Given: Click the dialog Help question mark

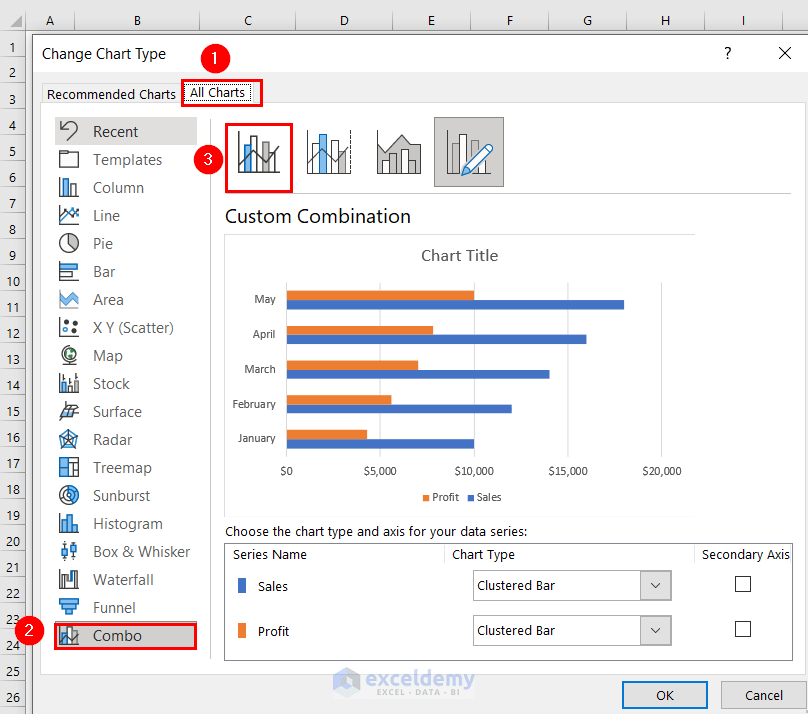Looking at the screenshot, I should (727, 53).
